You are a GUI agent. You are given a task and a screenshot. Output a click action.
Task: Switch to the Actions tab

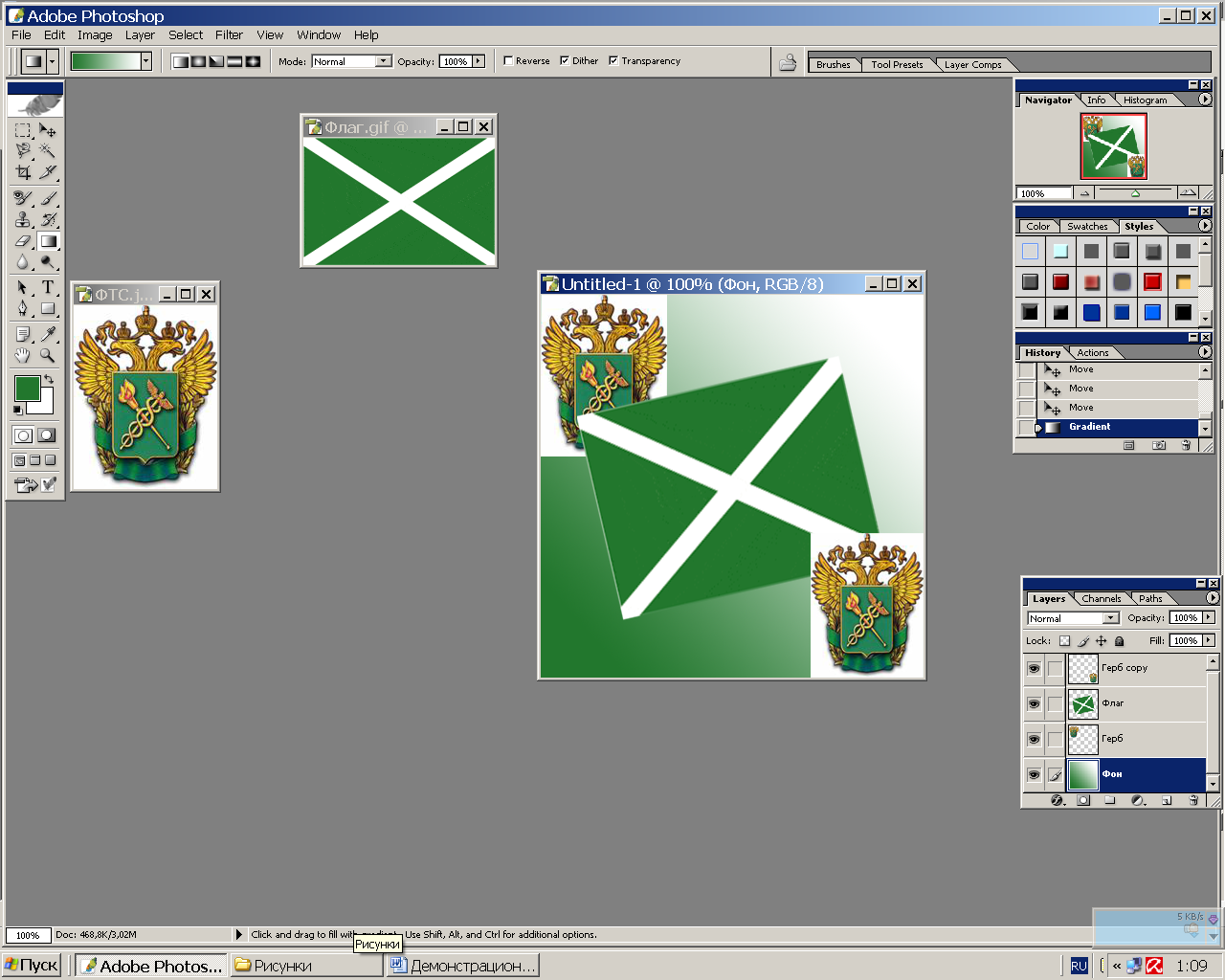(1093, 353)
